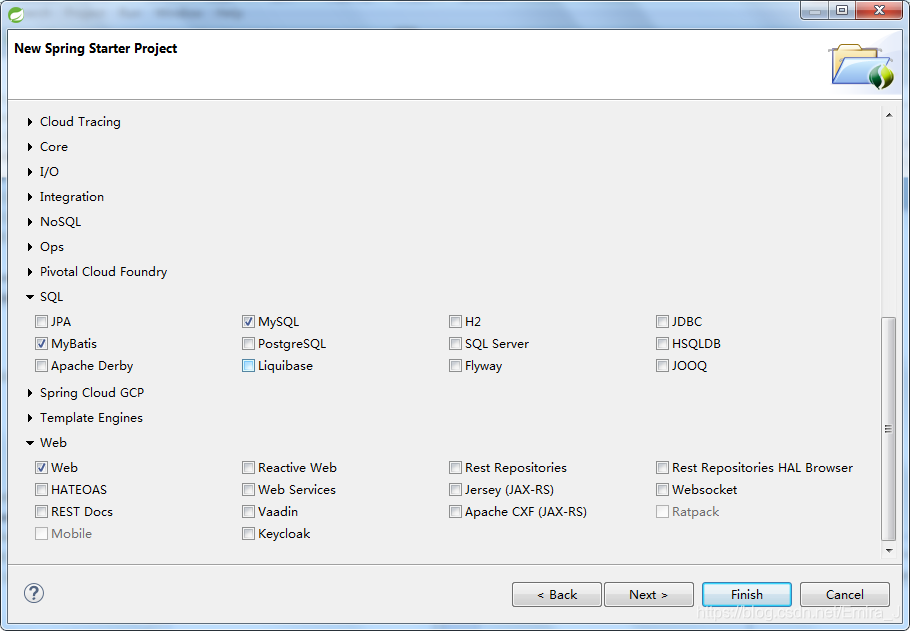
Task: Enable the JDBC checkbox
Action: (x=662, y=322)
